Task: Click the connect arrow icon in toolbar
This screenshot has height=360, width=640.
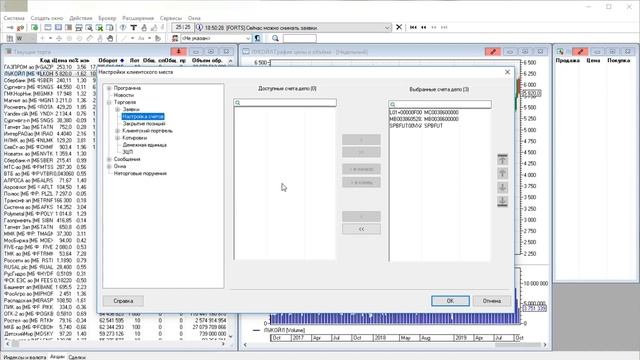Action: point(10,27)
